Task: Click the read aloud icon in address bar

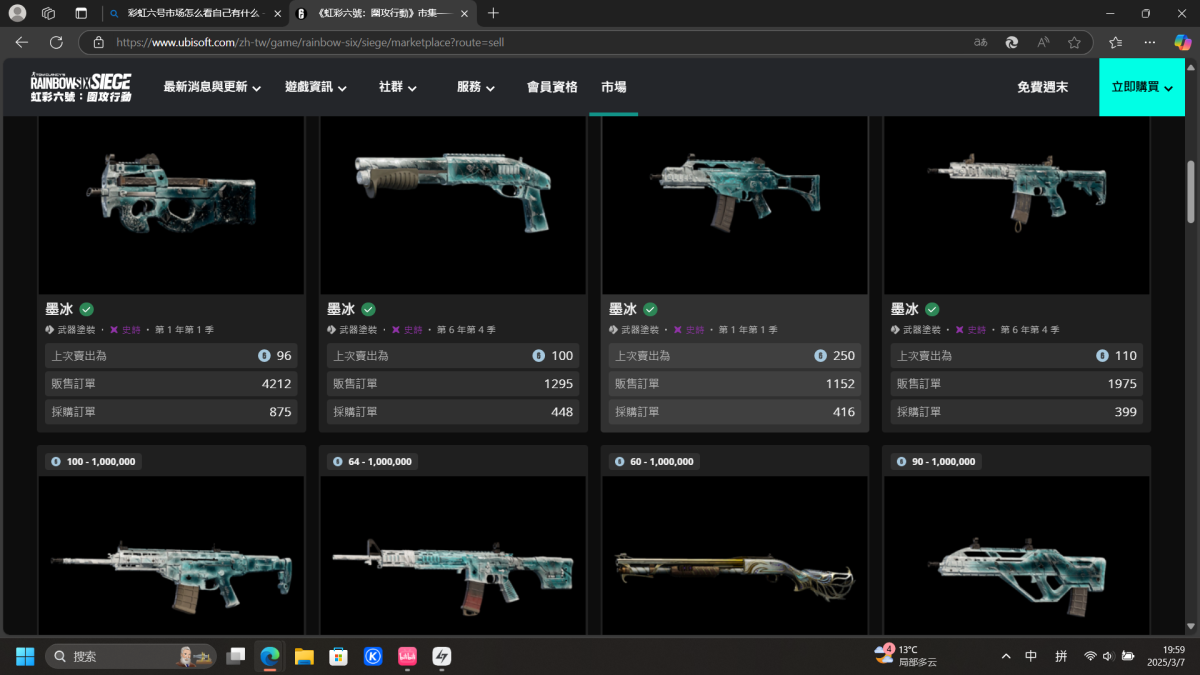Action: (1043, 43)
